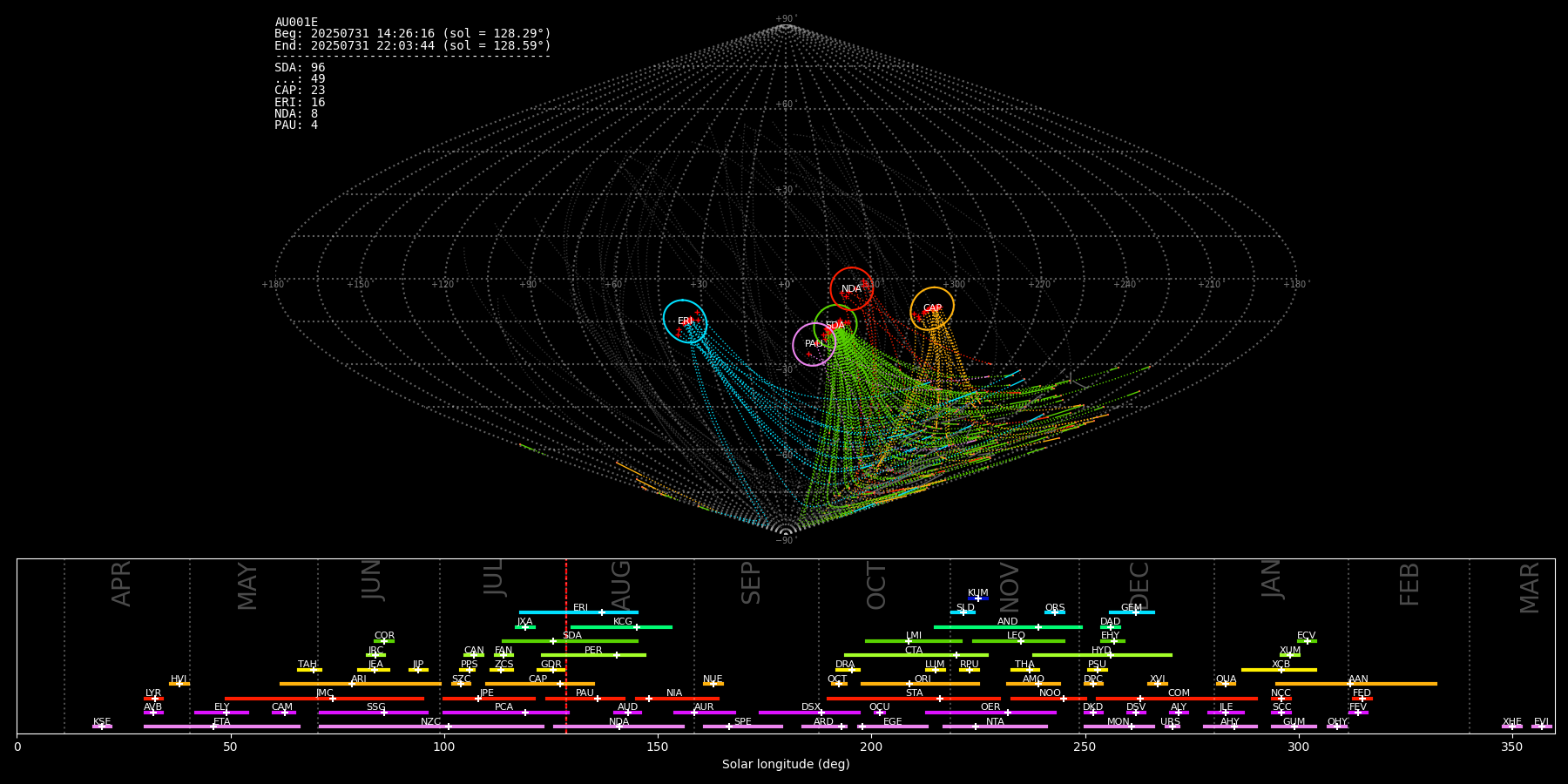Click the DRA shower label in timeline
This screenshot has width=1568, height=784.
(x=845, y=665)
